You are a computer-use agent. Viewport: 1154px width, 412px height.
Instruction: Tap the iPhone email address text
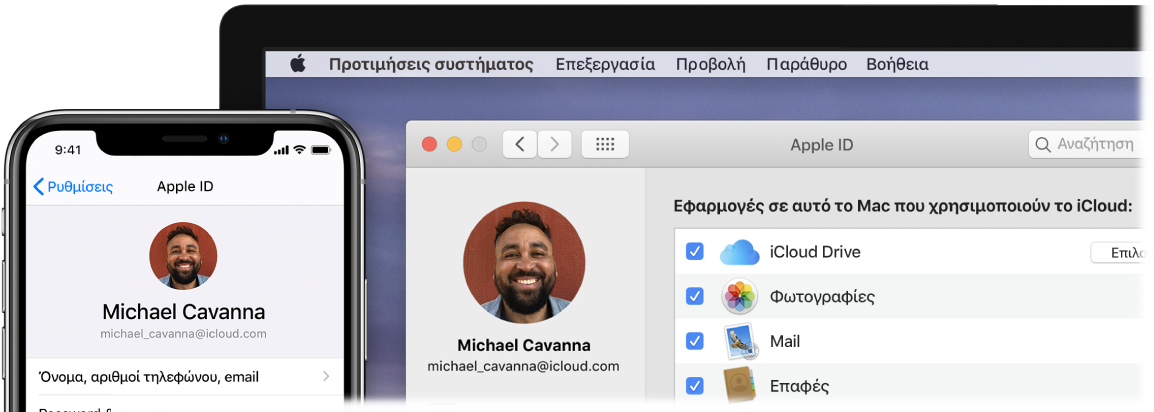(184, 333)
